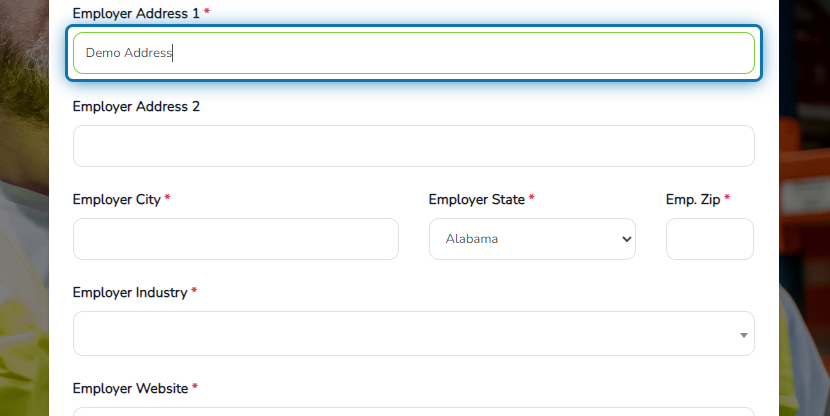Click the Employer Website label
The image size is (830, 416).
click(x=130, y=388)
